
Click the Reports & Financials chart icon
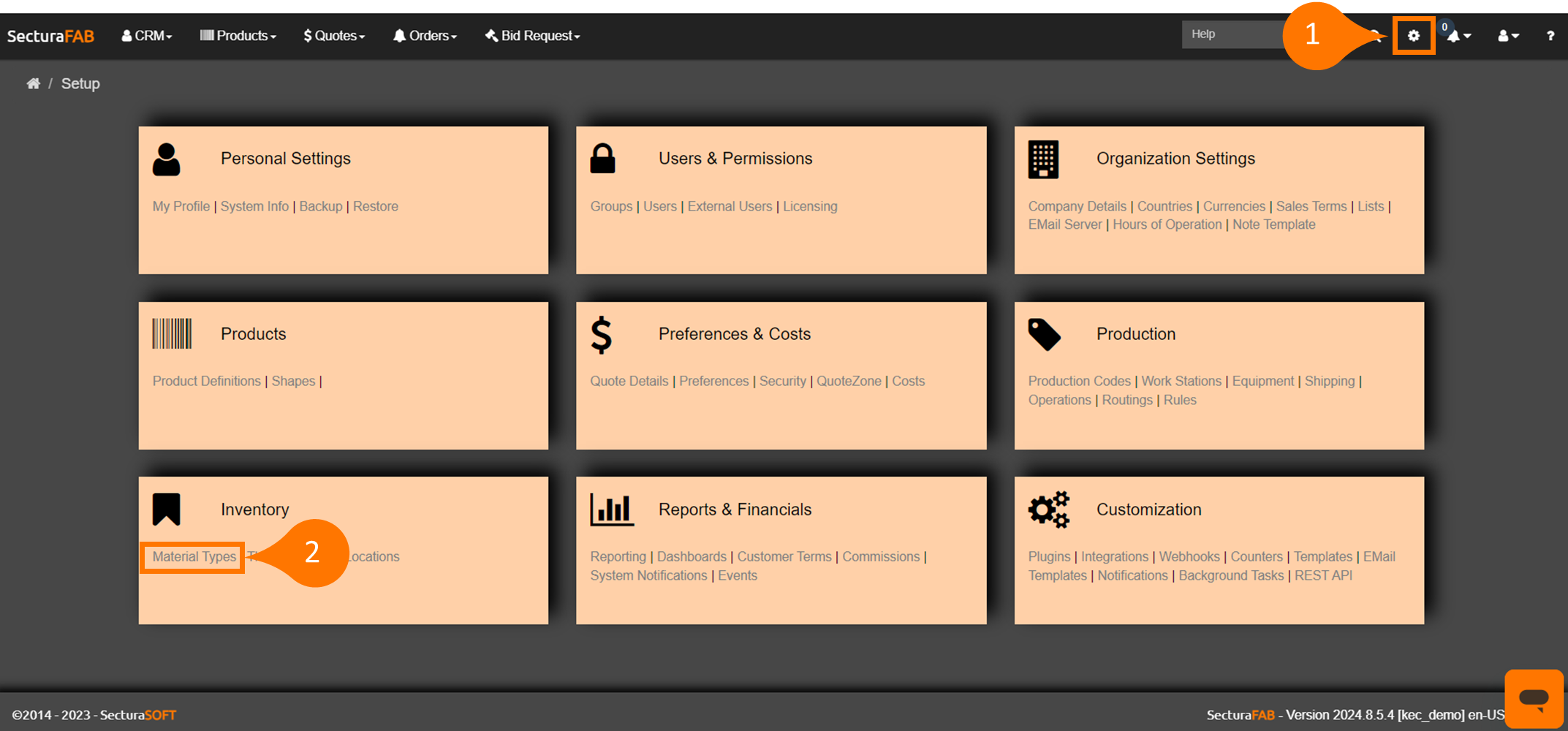pos(611,510)
